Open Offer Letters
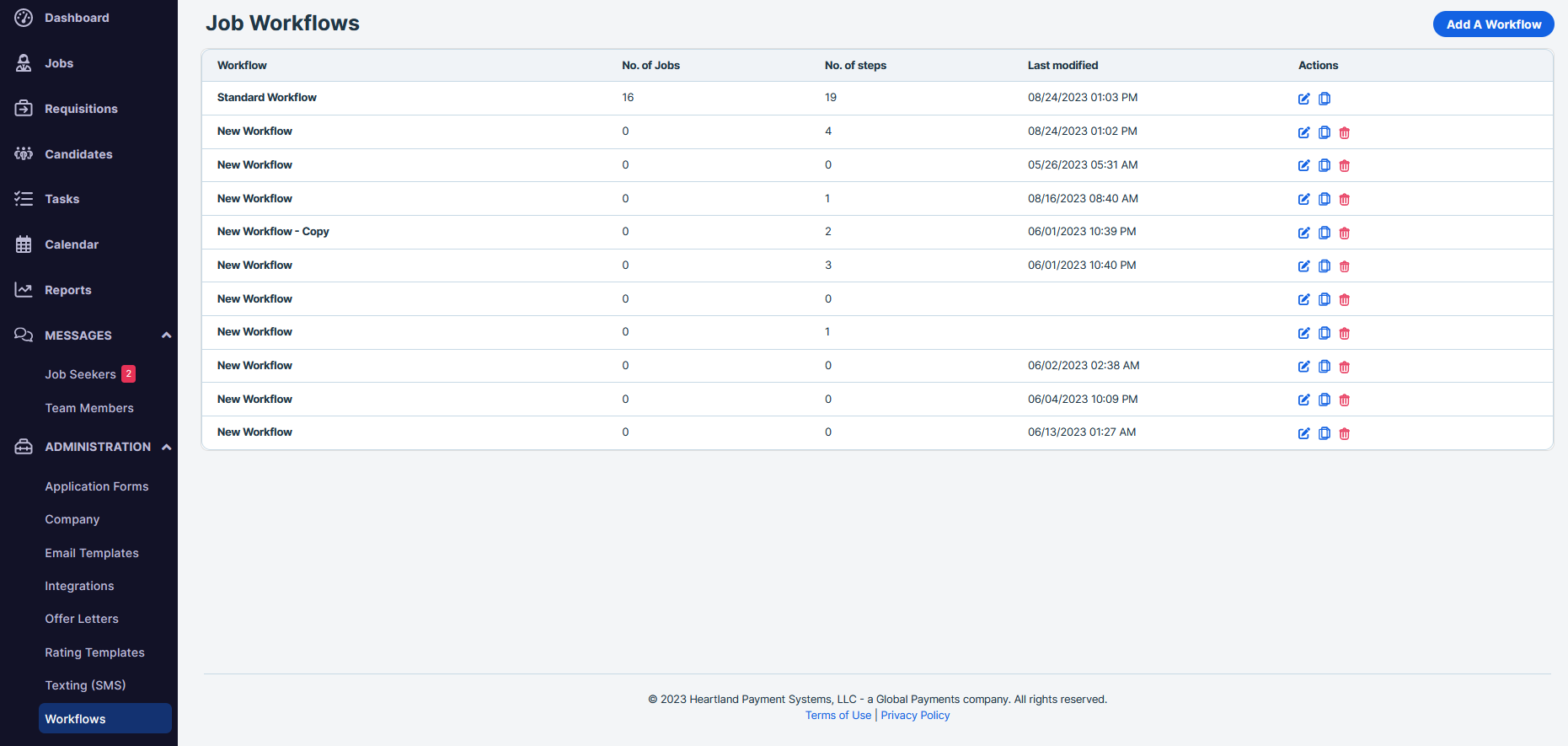Screen dimensions: 1568x746 pos(82,619)
